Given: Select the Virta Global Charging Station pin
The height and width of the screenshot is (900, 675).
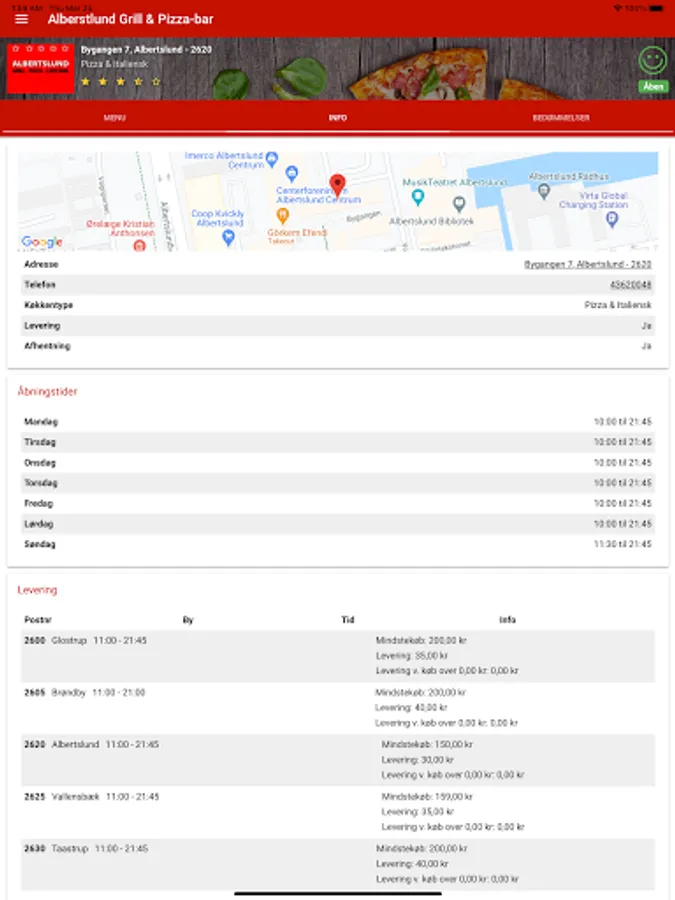Looking at the screenshot, I should coord(612,219).
